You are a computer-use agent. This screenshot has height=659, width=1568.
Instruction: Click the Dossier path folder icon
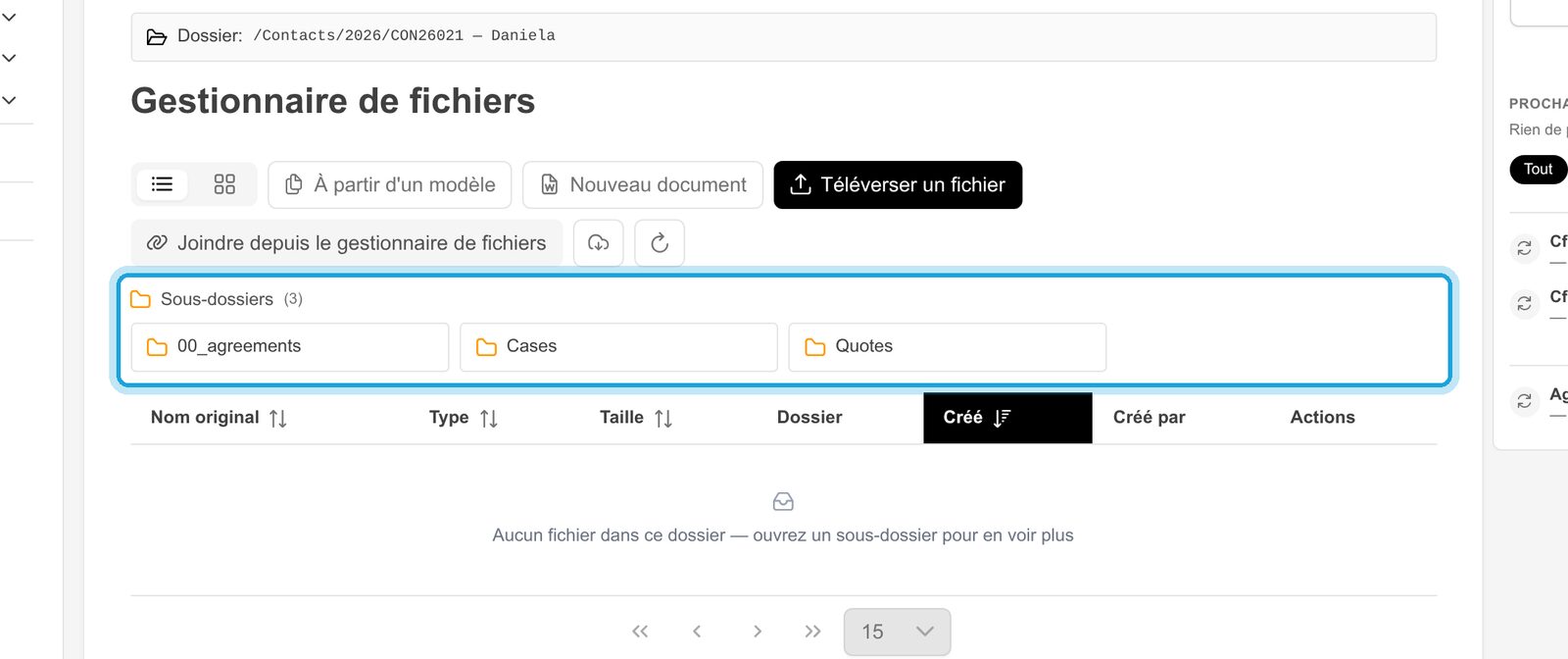(157, 37)
